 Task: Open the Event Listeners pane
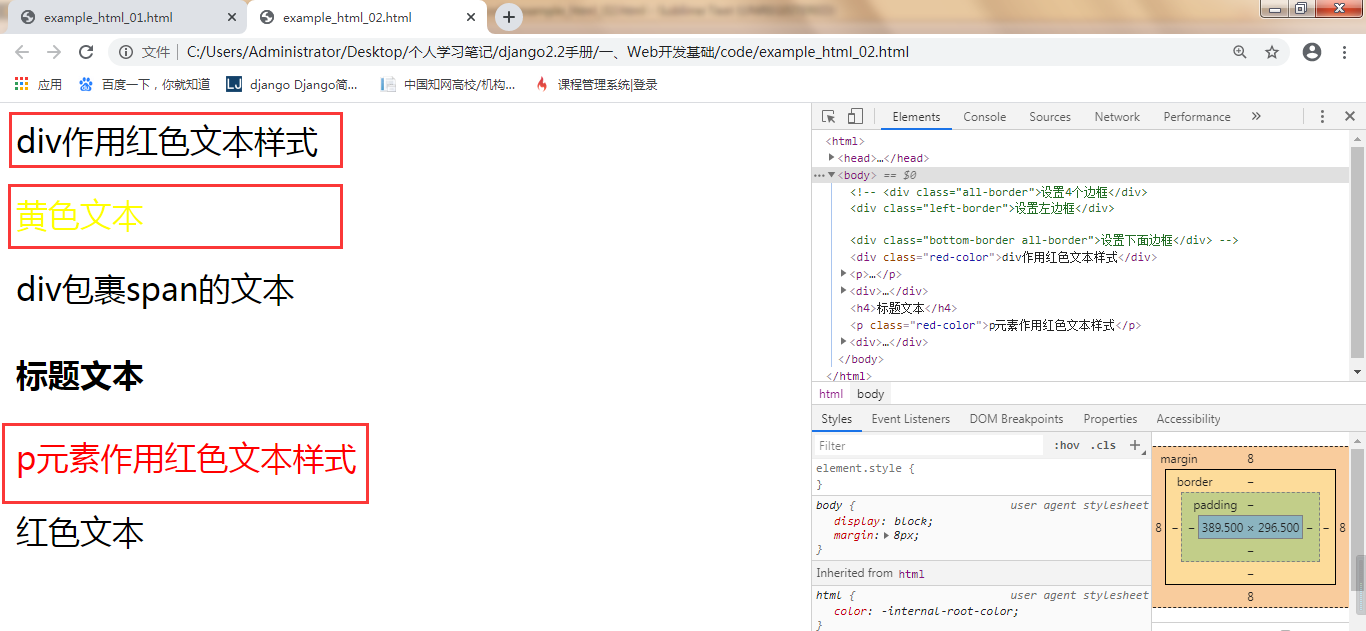point(911,419)
